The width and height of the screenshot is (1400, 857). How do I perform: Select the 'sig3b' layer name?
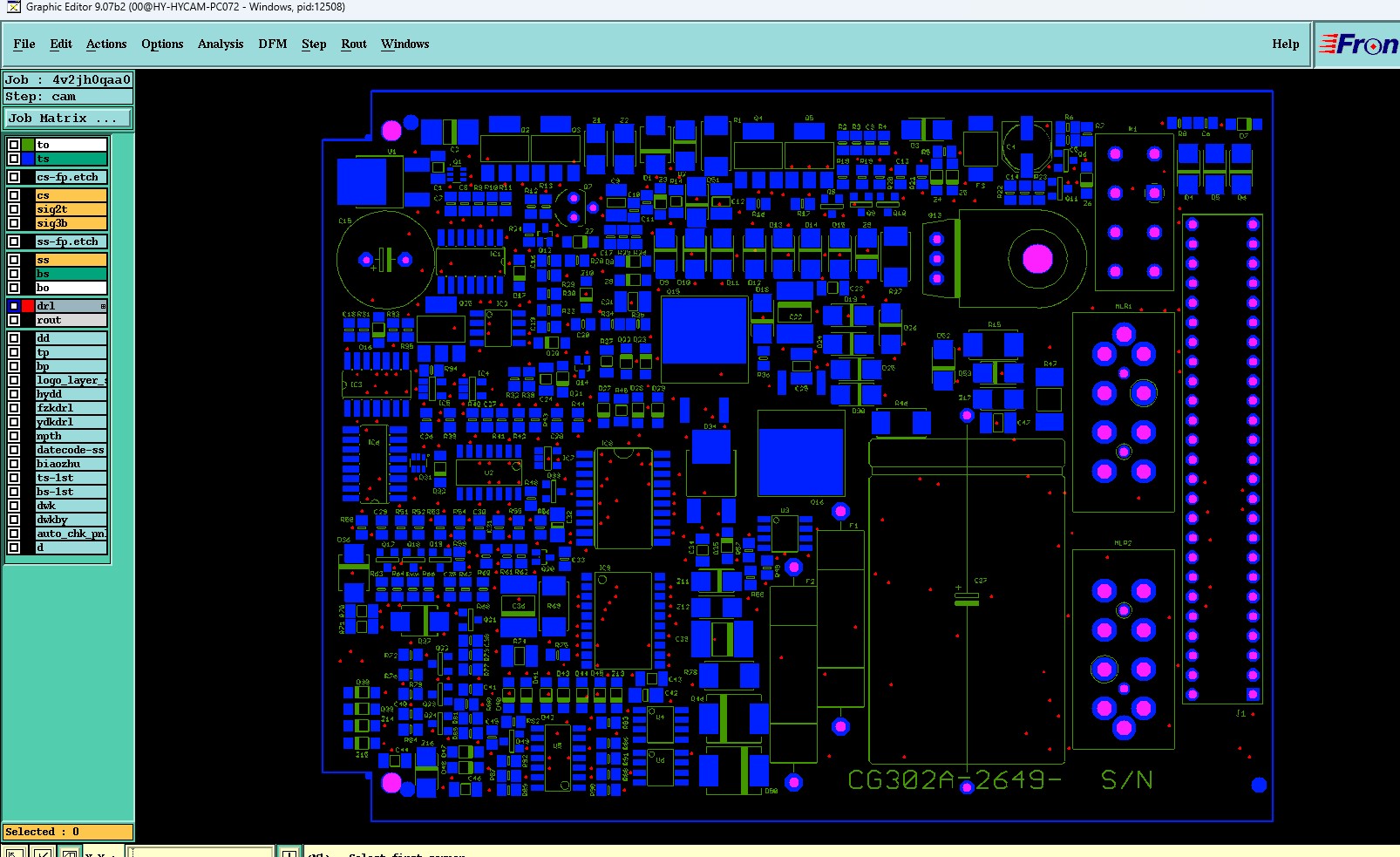point(71,223)
